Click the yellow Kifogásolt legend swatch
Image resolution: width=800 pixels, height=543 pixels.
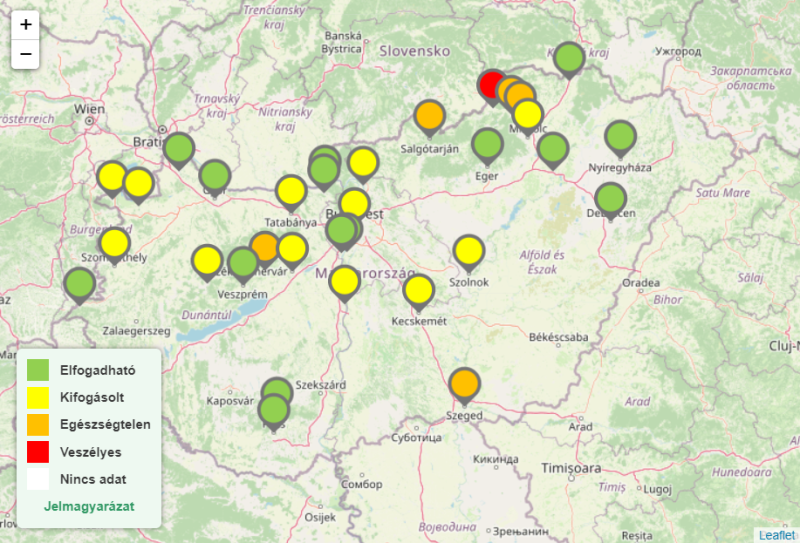(x=38, y=397)
